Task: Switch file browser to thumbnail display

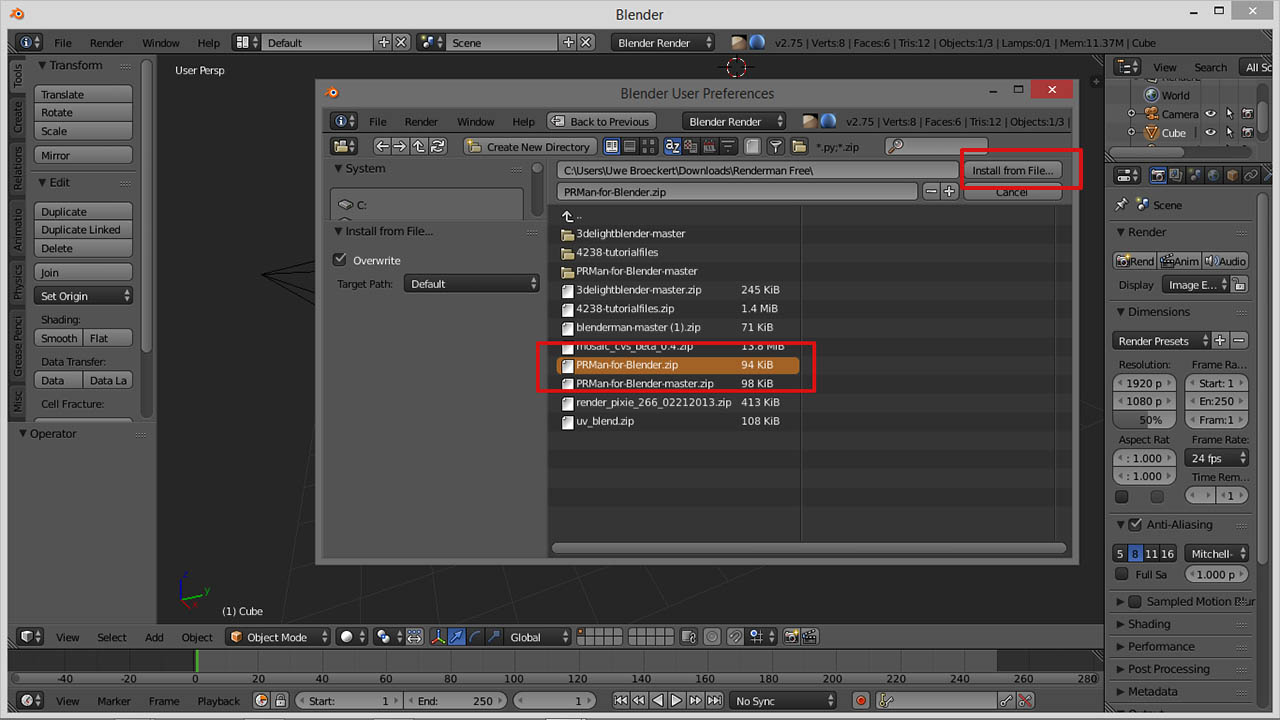Action: click(x=648, y=146)
